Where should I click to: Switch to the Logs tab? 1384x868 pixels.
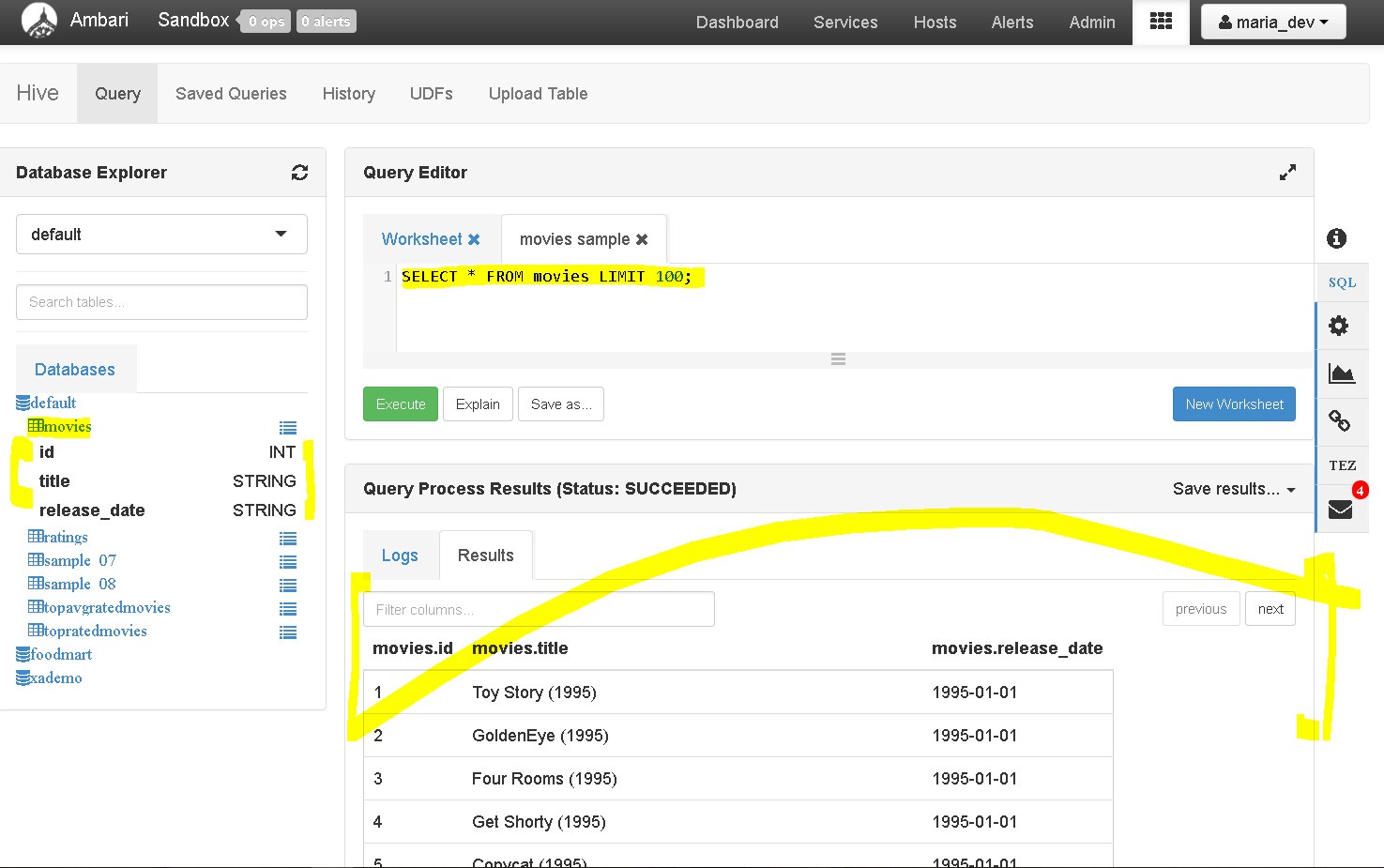400,556
